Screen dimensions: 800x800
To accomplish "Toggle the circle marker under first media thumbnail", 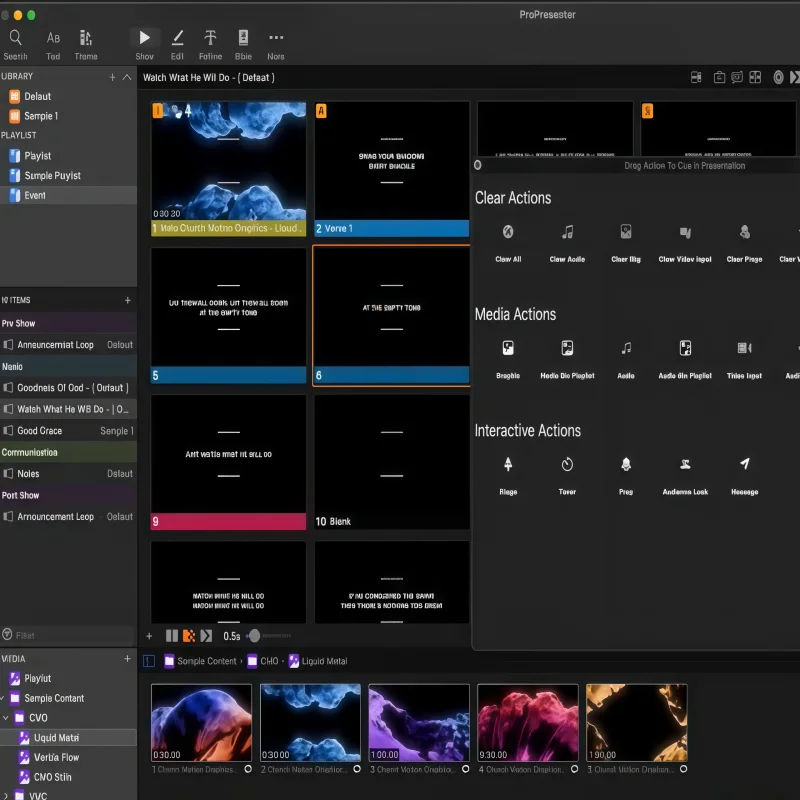I will 248,769.
